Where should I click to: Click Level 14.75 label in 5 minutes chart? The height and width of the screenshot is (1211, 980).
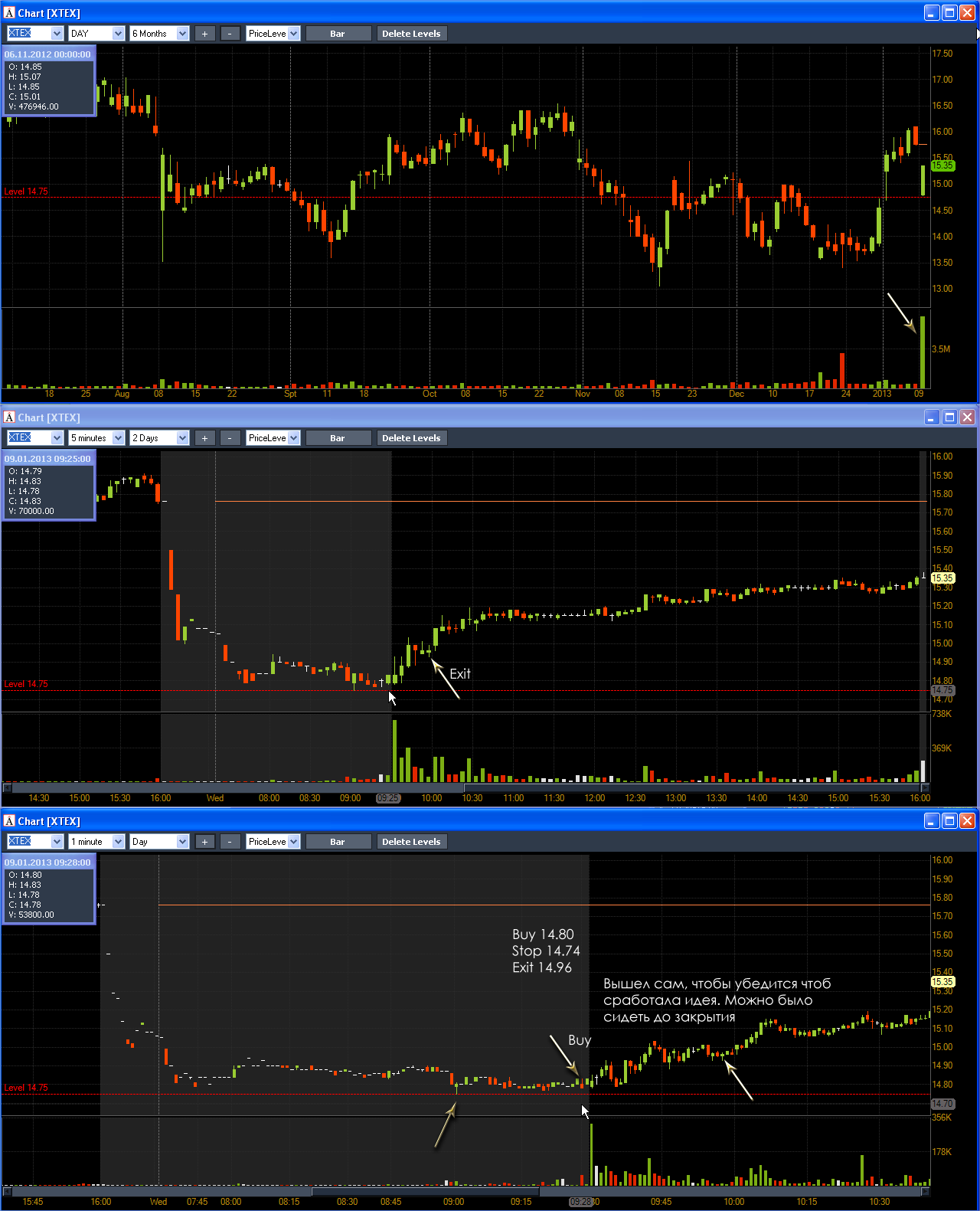(26, 684)
